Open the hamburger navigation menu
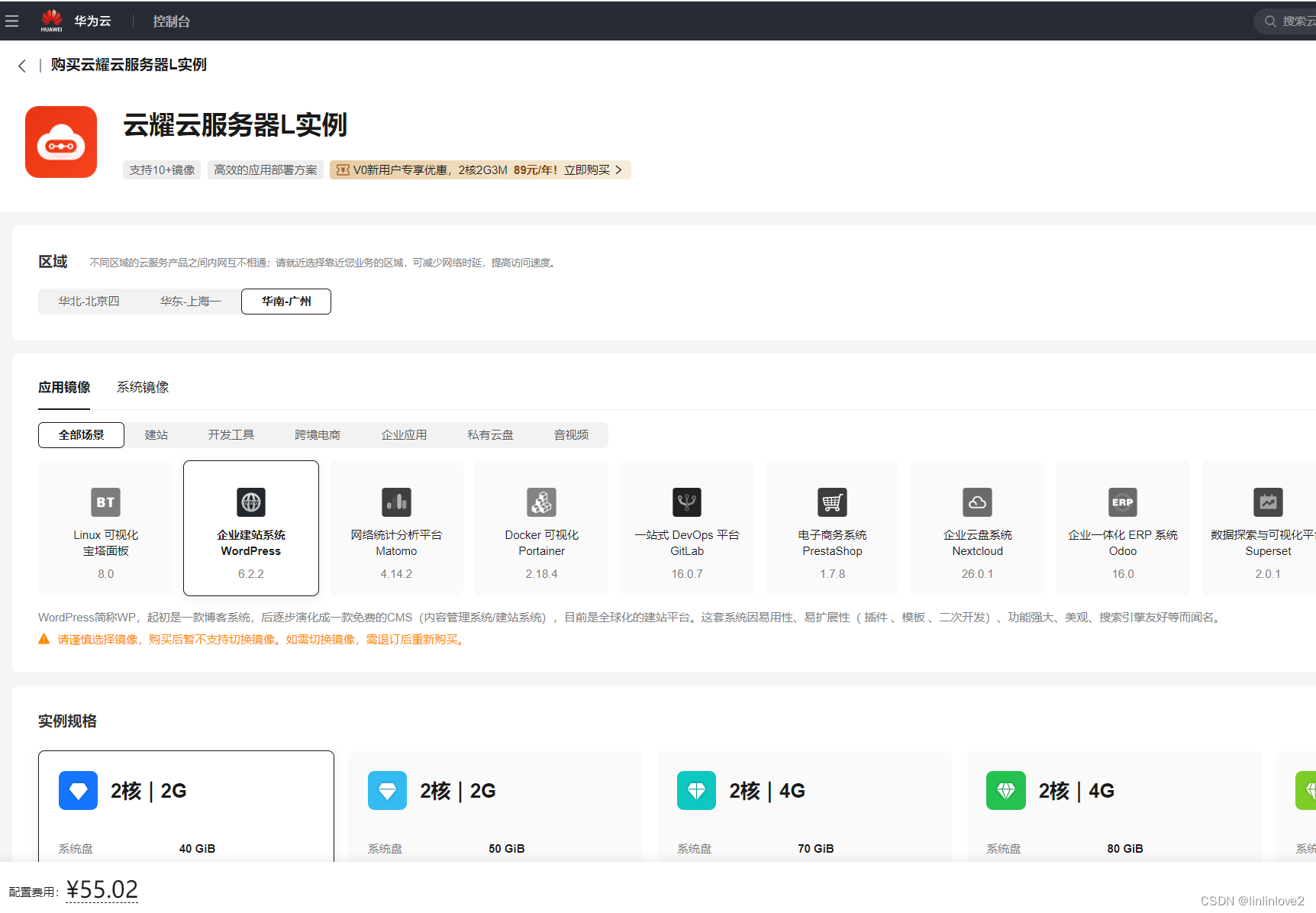The height and width of the screenshot is (913, 1316). [x=11, y=21]
